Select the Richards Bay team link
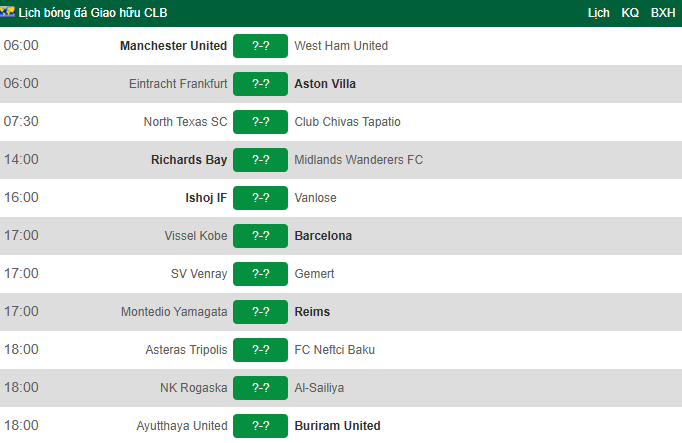Image resolution: width=682 pixels, height=443 pixels. pos(189,160)
